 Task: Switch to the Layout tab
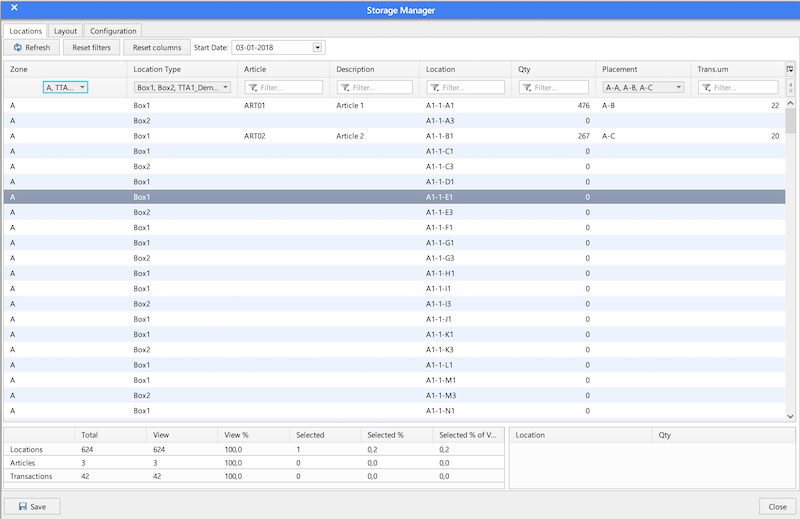[x=65, y=31]
